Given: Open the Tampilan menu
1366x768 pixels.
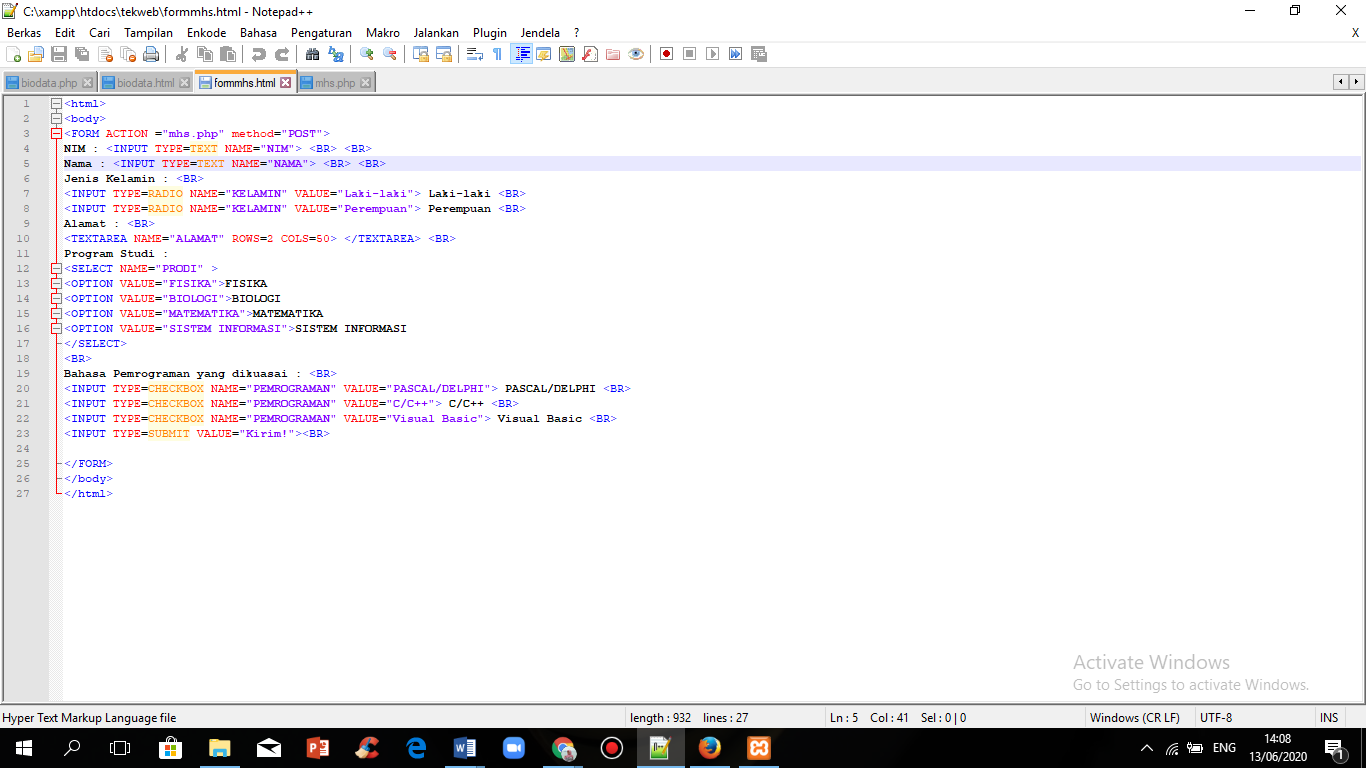Looking at the screenshot, I should (x=148, y=32).
